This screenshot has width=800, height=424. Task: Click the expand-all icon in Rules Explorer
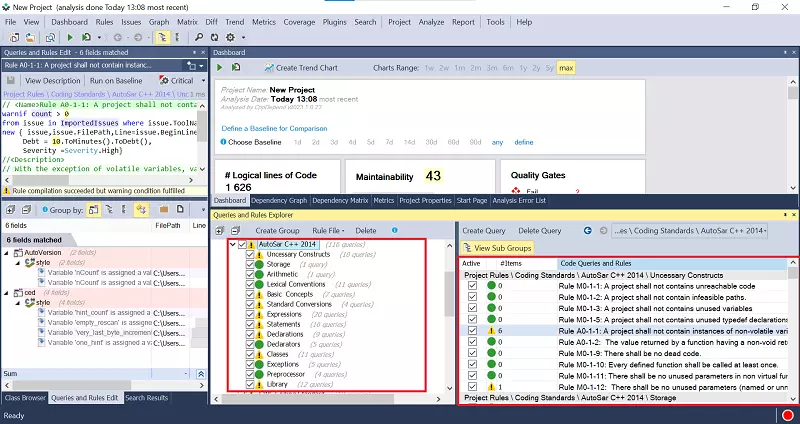pyautogui.click(x=220, y=231)
